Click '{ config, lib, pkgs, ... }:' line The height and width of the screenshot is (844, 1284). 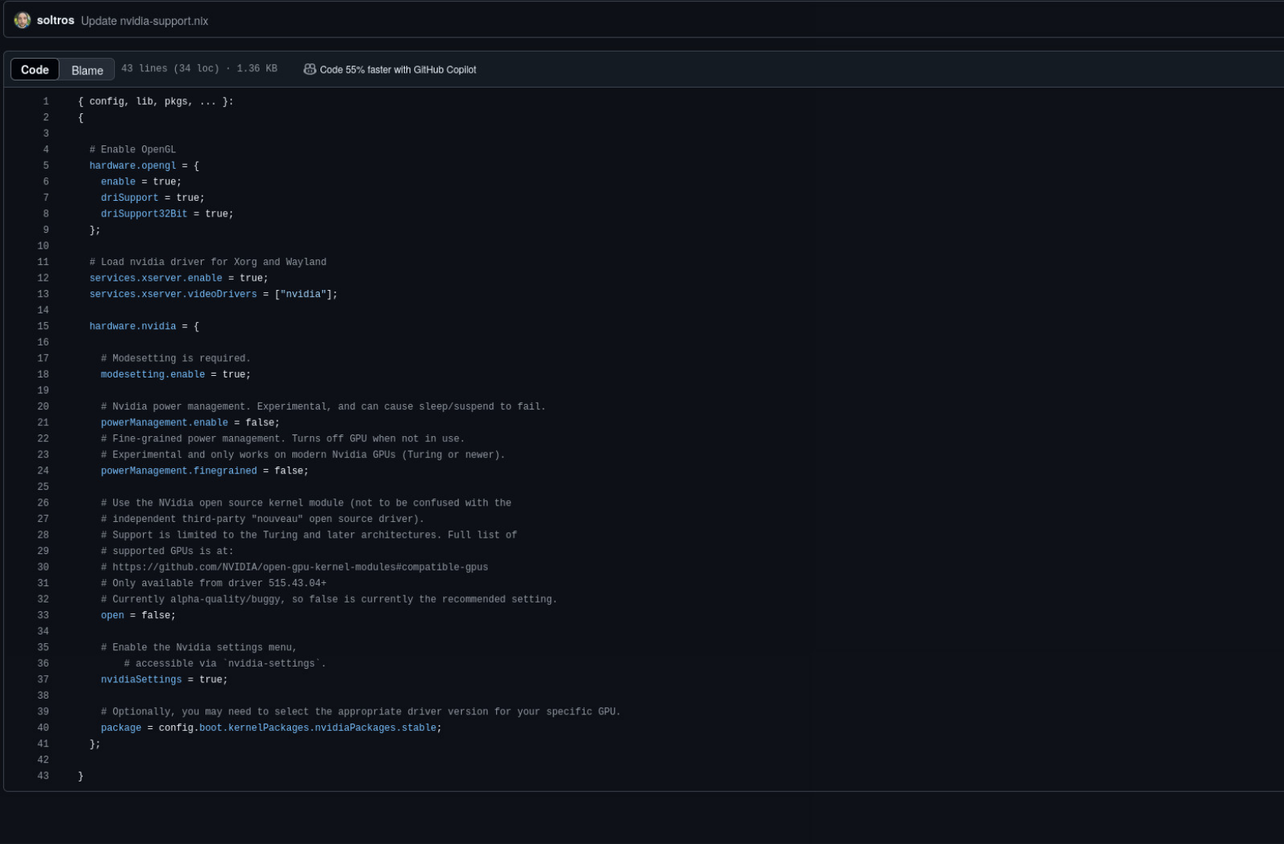click(x=156, y=102)
